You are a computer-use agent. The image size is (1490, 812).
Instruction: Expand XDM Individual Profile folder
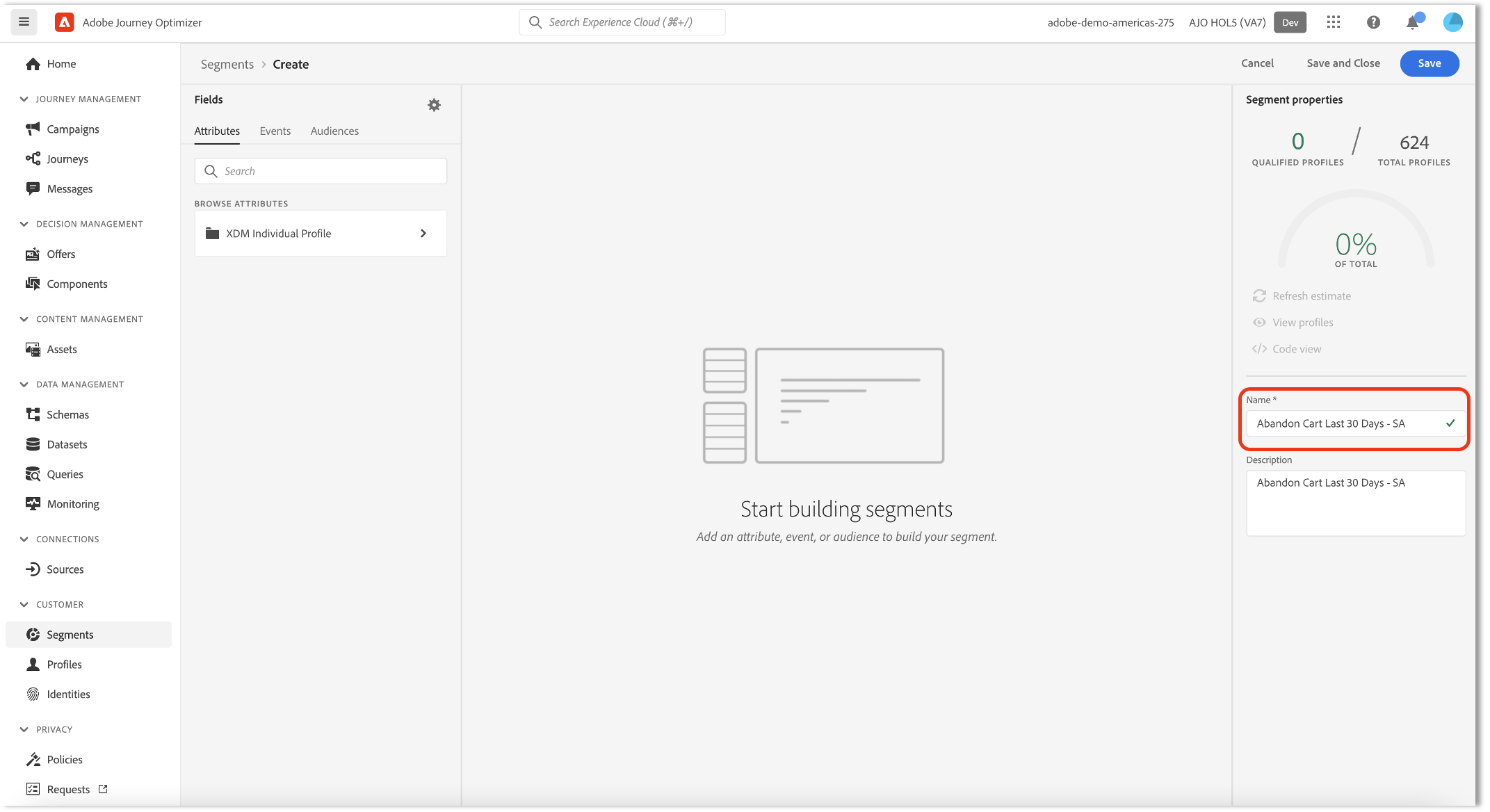coord(321,234)
